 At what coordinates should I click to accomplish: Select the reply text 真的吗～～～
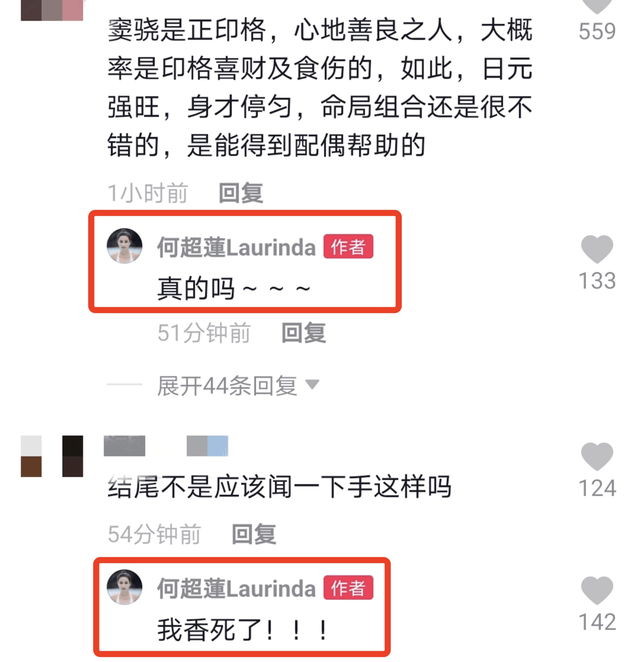click(x=234, y=288)
